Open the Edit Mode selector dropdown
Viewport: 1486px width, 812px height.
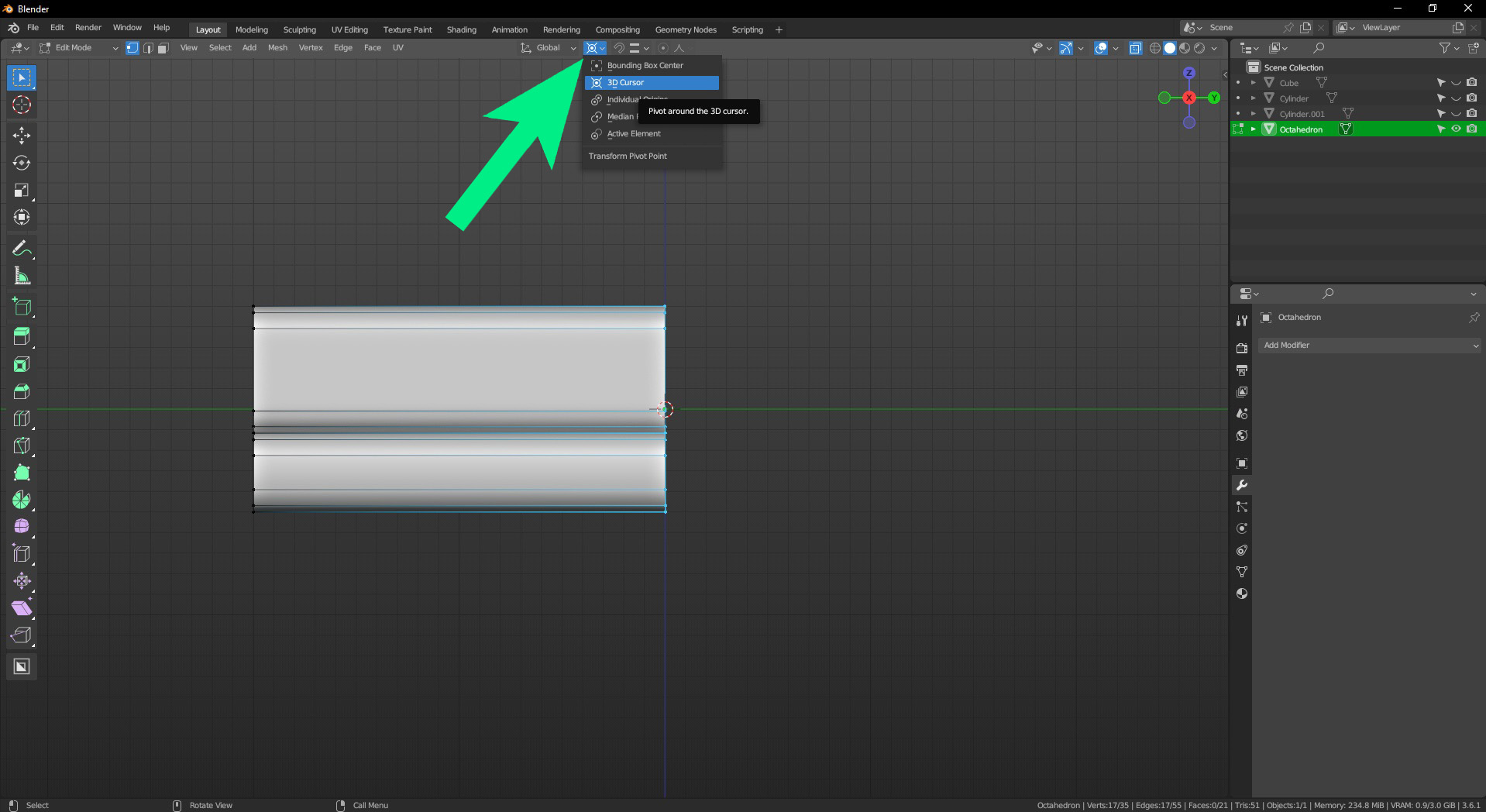coord(79,48)
